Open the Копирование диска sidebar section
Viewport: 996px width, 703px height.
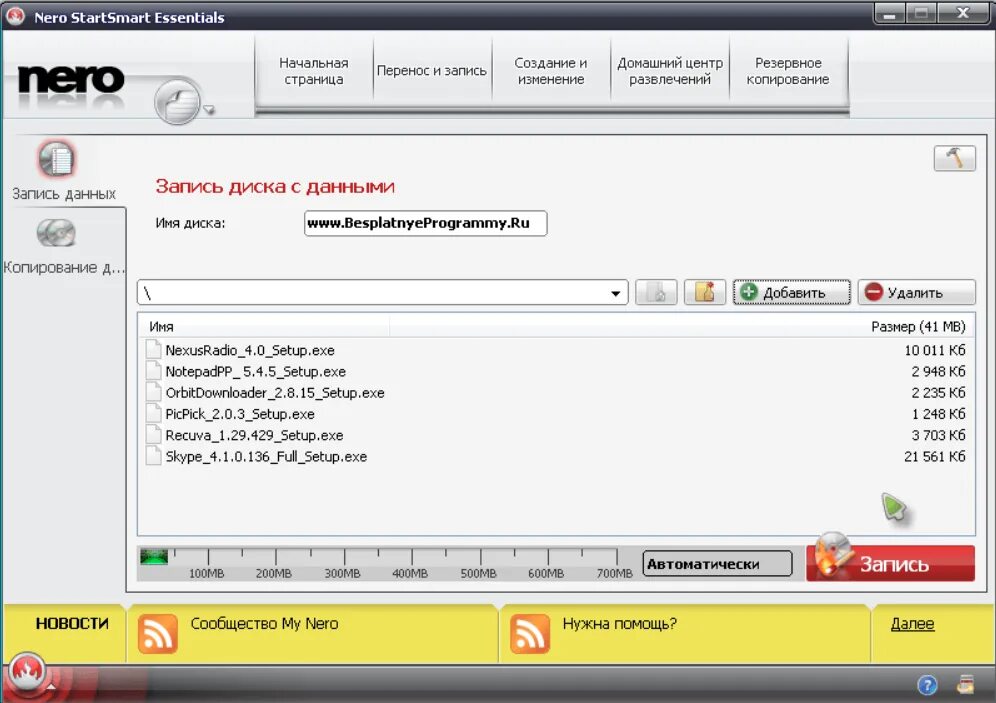tap(63, 247)
